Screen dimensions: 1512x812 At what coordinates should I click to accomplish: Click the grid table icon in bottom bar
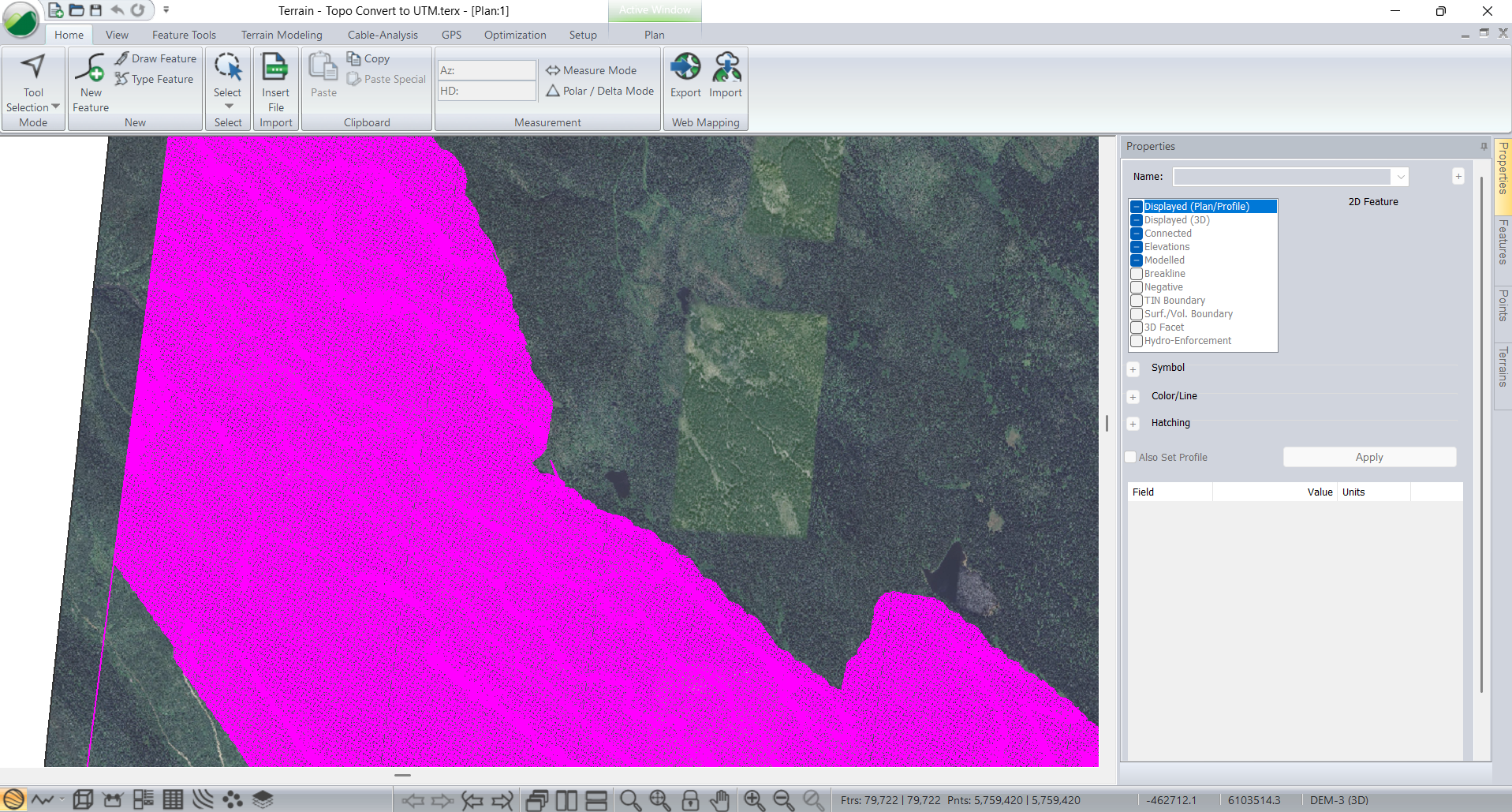(173, 799)
